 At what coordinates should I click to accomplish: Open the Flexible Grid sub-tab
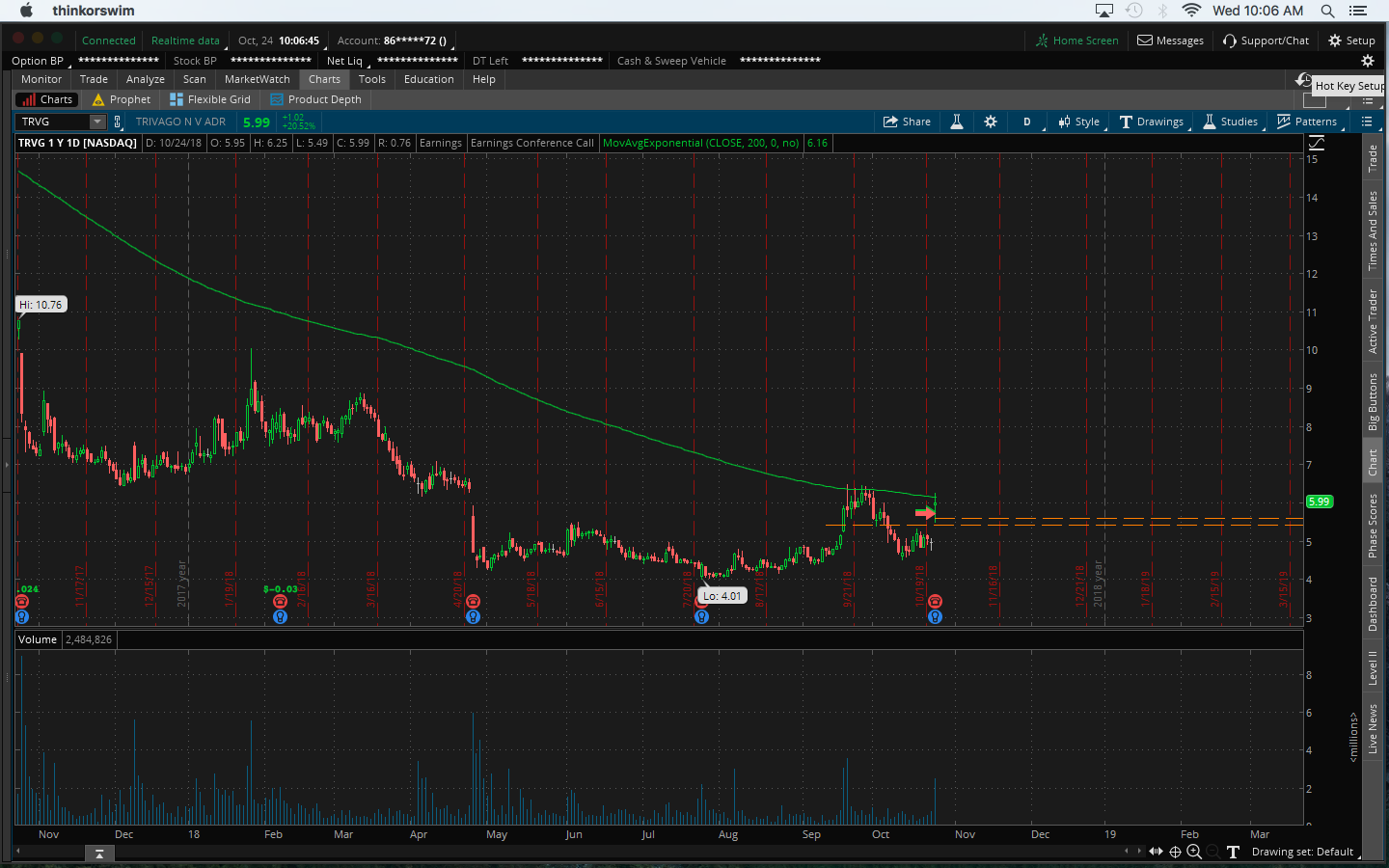(210, 99)
